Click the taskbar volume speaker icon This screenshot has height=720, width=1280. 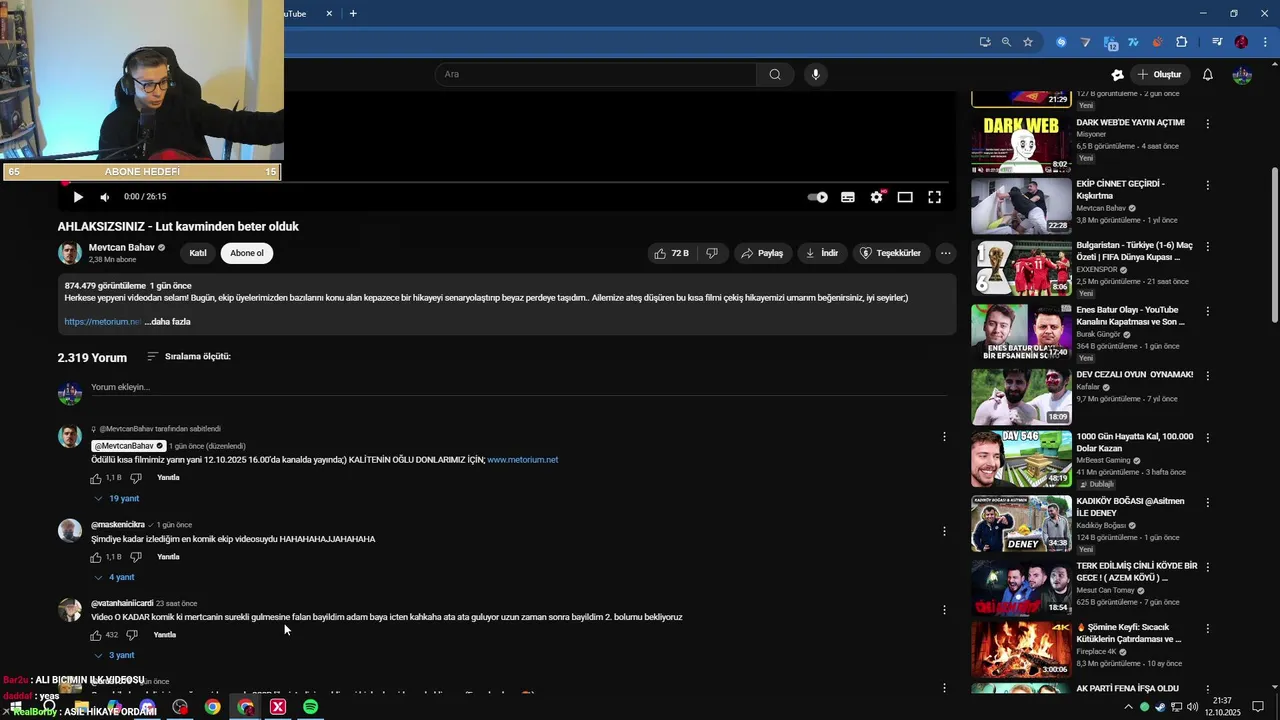coord(1192,707)
